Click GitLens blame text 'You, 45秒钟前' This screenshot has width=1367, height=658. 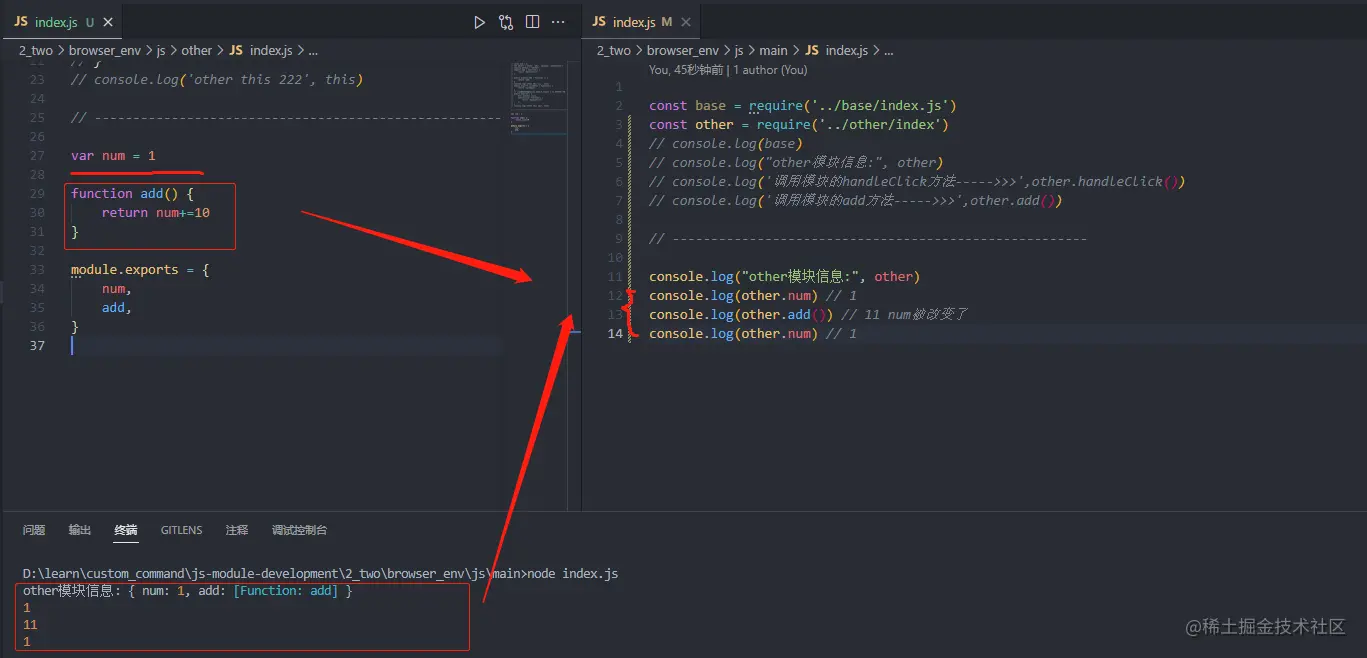pos(687,70)
